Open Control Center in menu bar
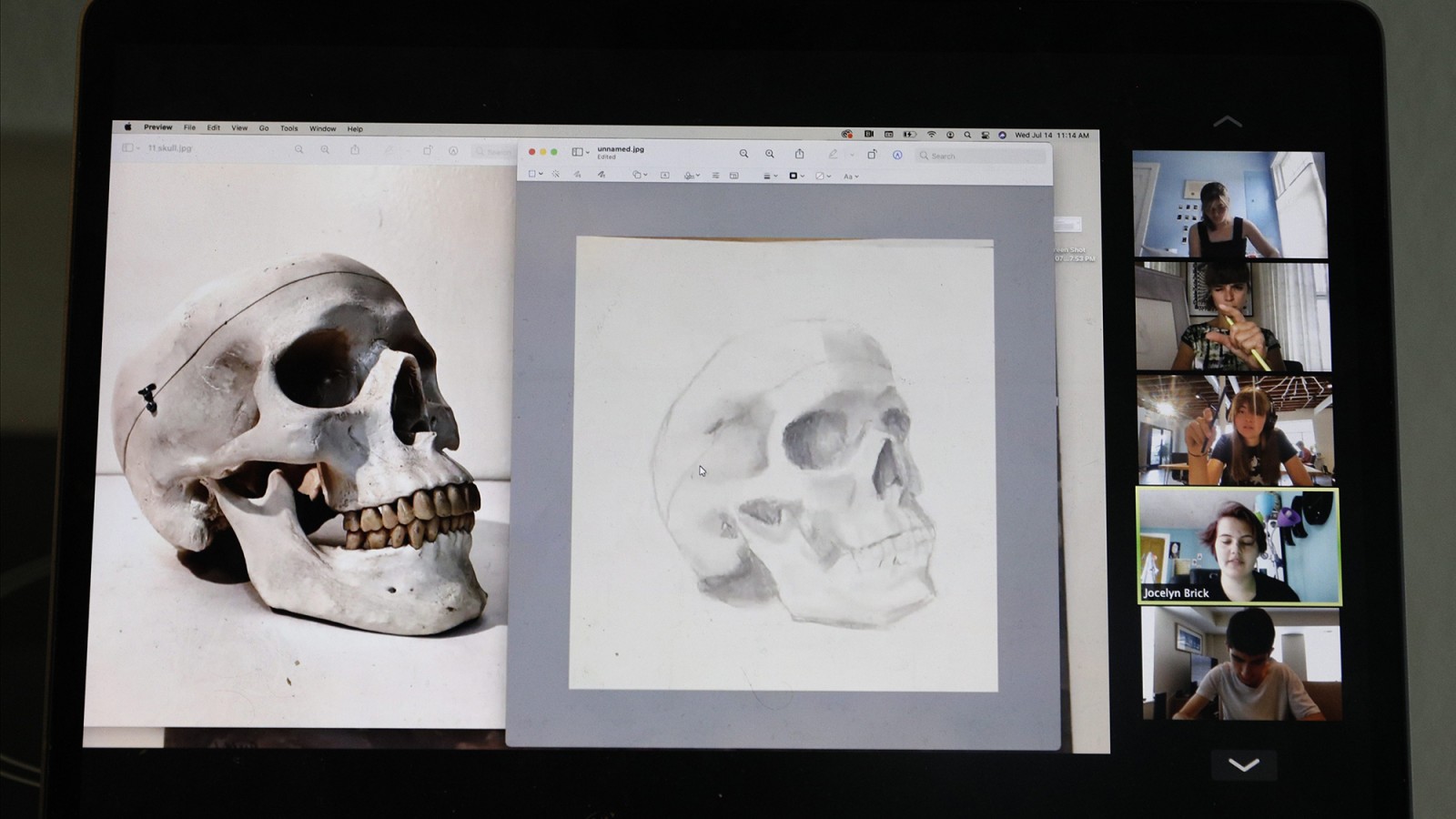 (985, 135)
